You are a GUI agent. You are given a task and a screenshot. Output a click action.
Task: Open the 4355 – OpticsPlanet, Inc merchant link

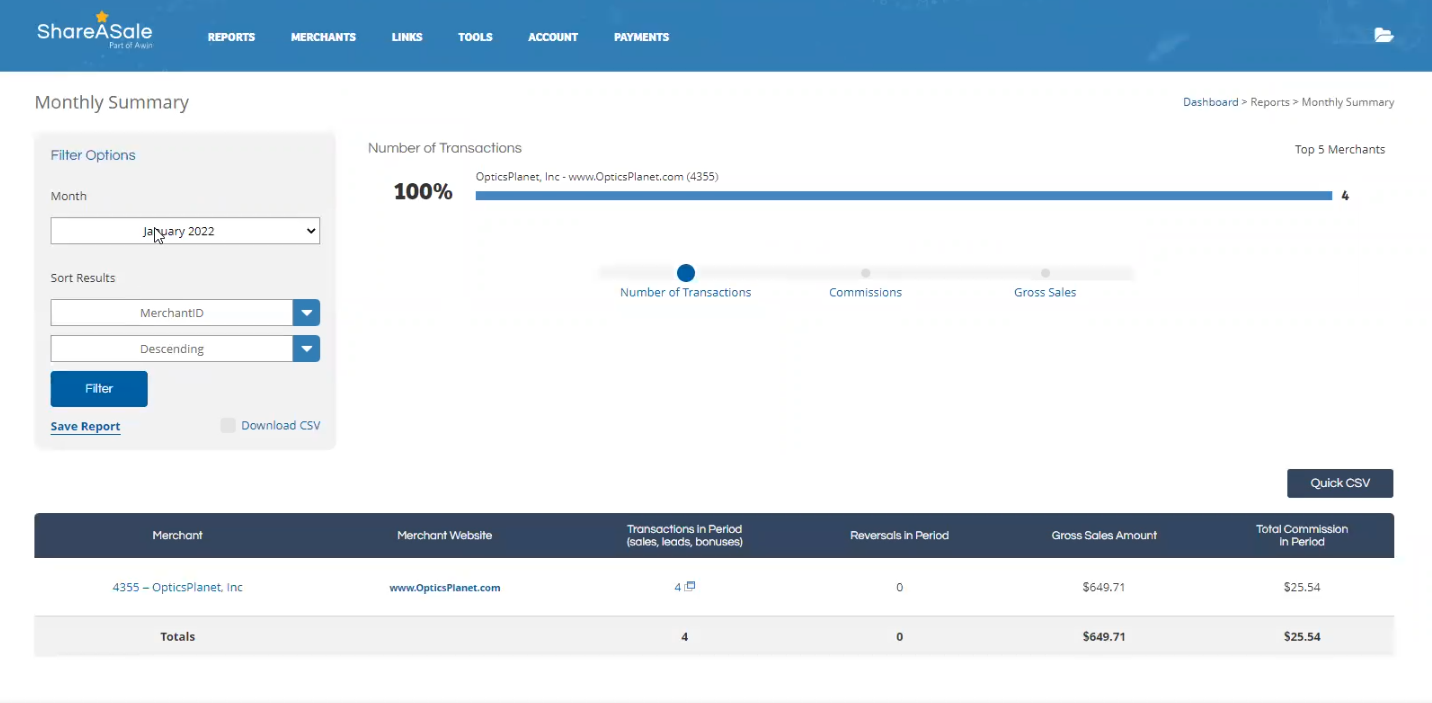pyautogui.click(x=177, y=587)
